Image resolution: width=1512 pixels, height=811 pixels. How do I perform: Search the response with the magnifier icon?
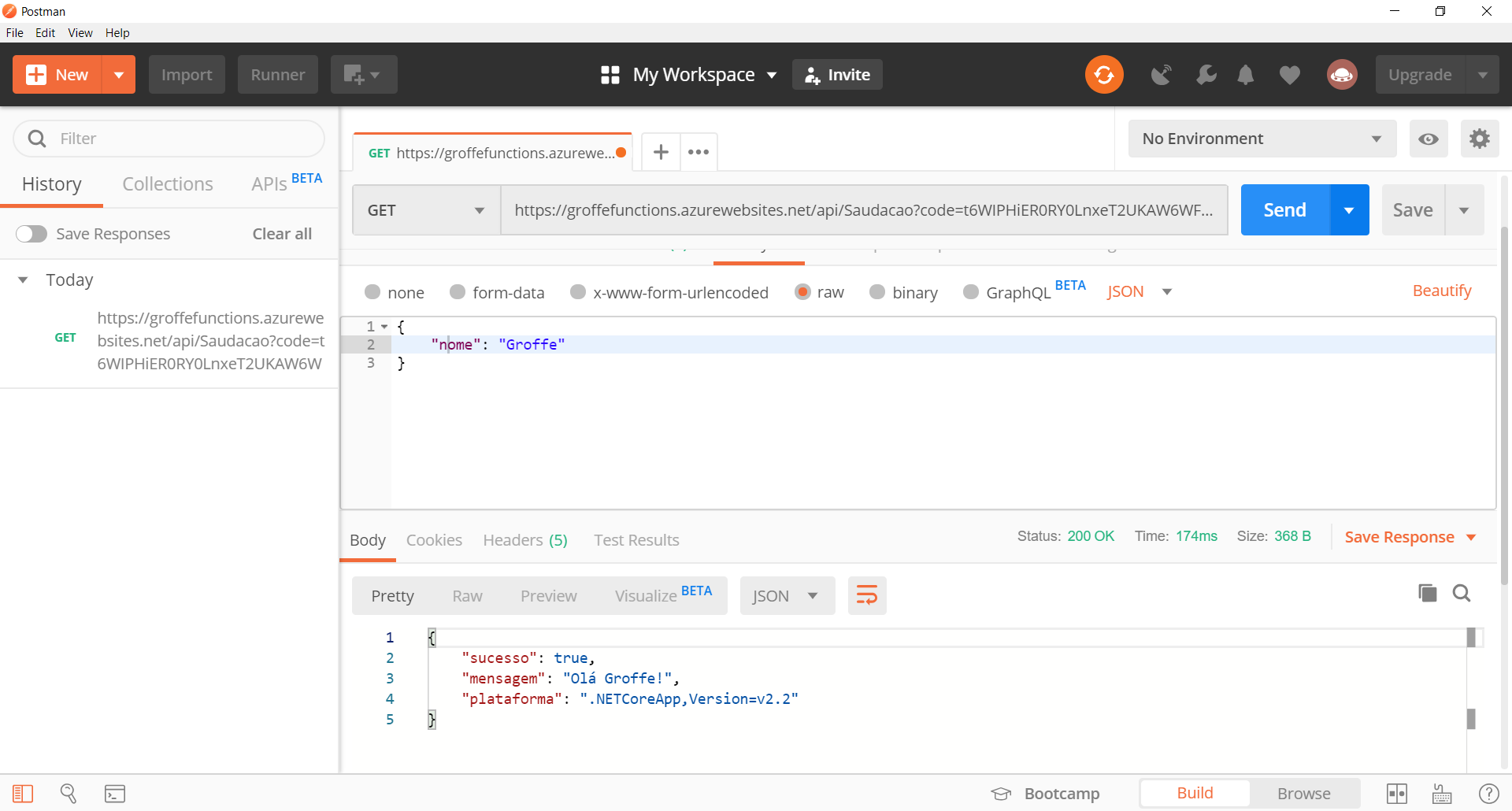point(1462,593)
